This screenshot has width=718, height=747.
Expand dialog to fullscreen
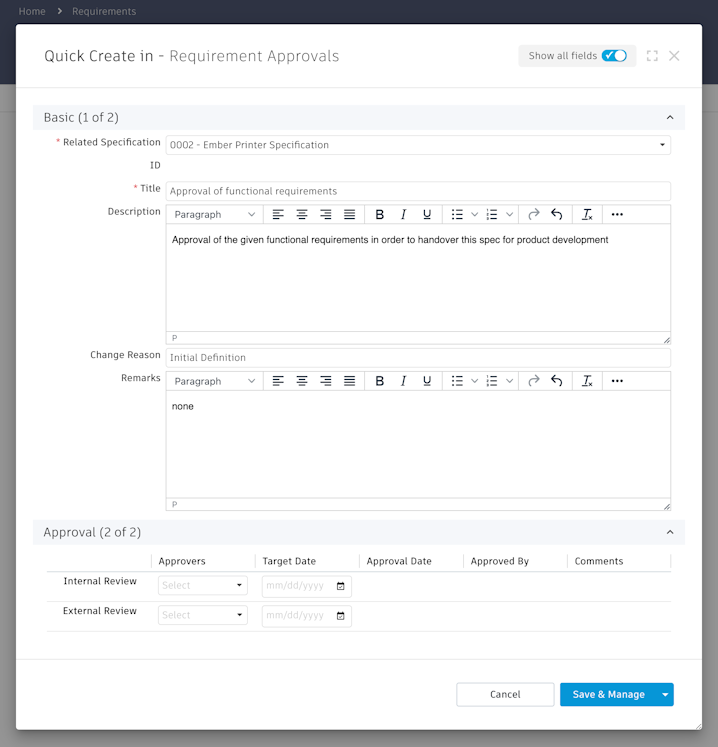[x=652, y=56]
